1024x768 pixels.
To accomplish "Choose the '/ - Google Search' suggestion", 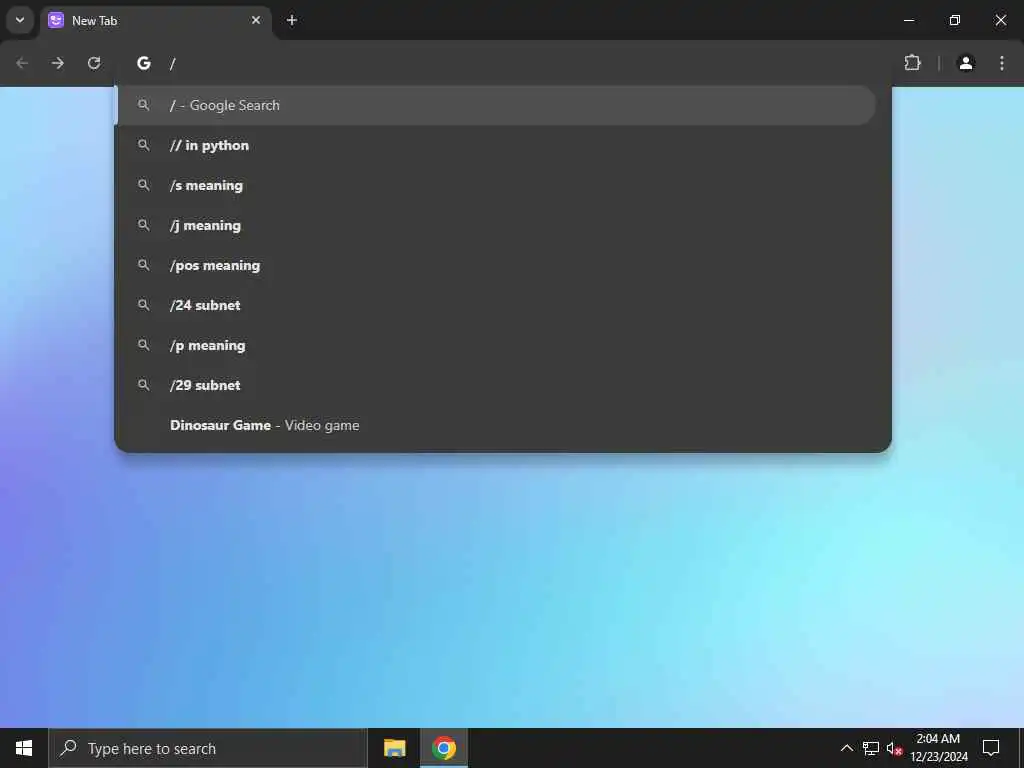I will coord(496,105).
